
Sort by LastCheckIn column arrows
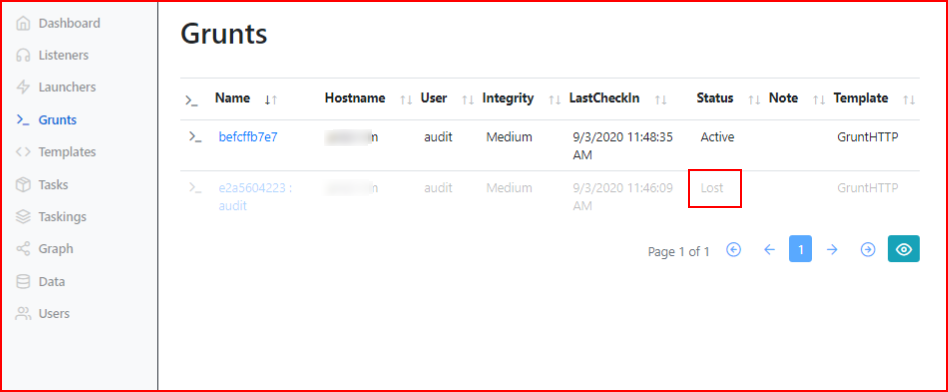pos(660,100)
